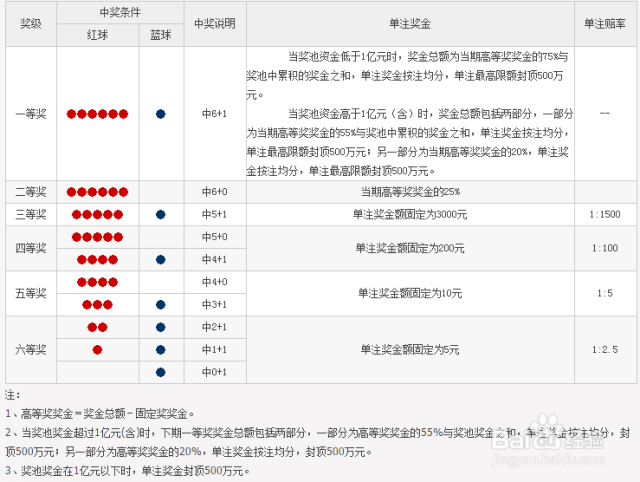Click the blue ball in 中3+1 row

[161, 304]
